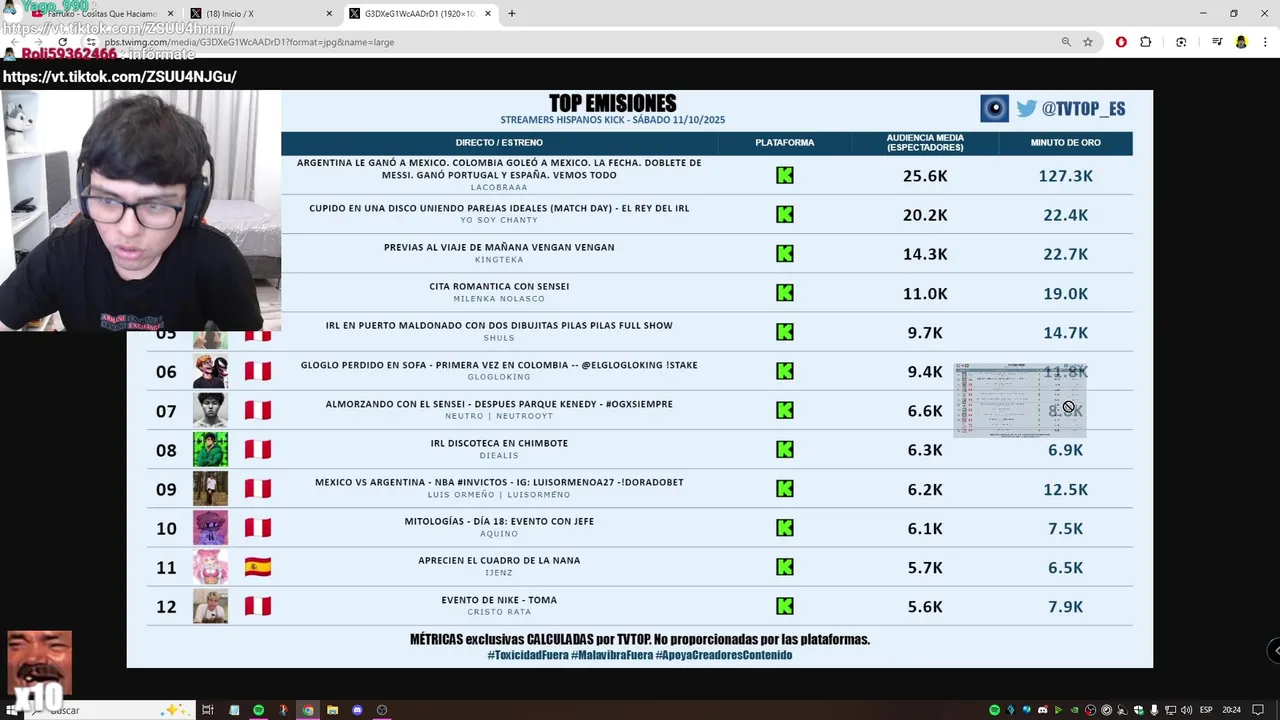Open Task View on the taskbar
This screenshot has width=1280, height=720.
pos(208,710)
